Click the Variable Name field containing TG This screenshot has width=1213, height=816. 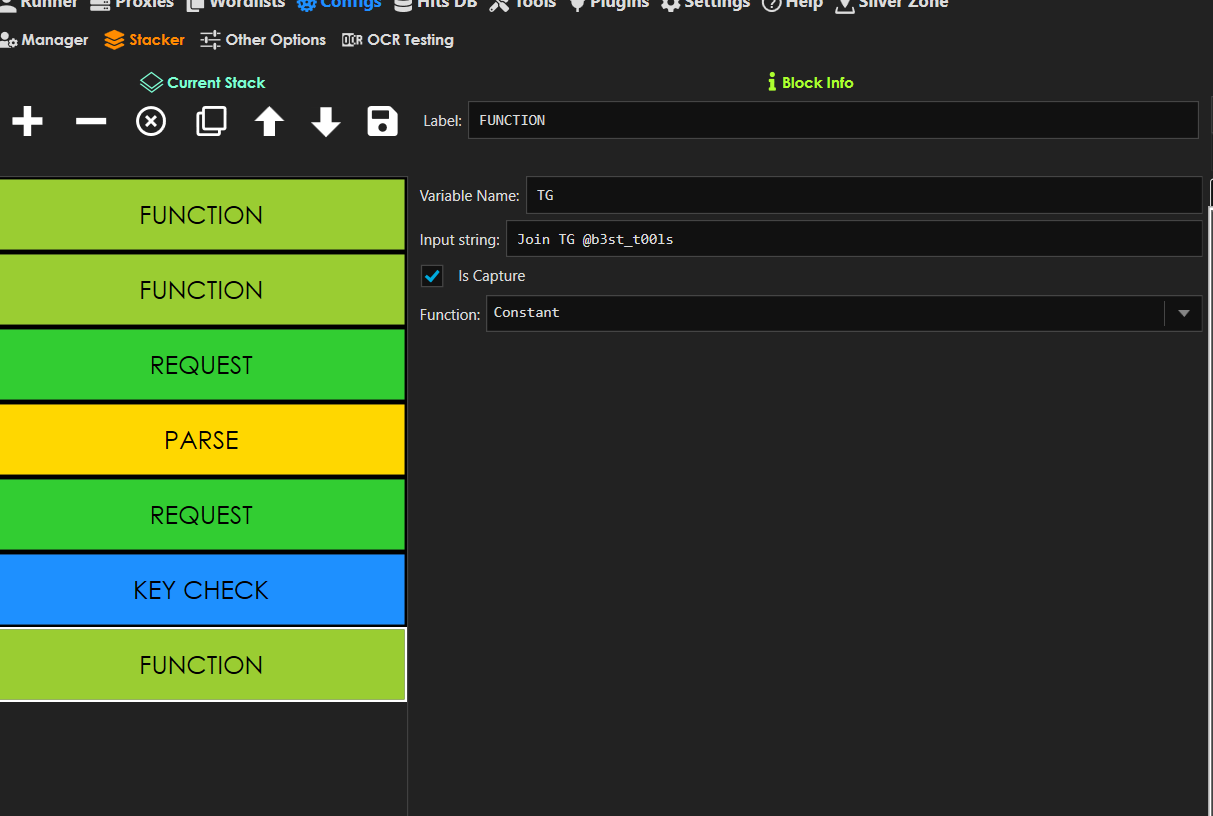pyautogui.click(x=863, y=195)
